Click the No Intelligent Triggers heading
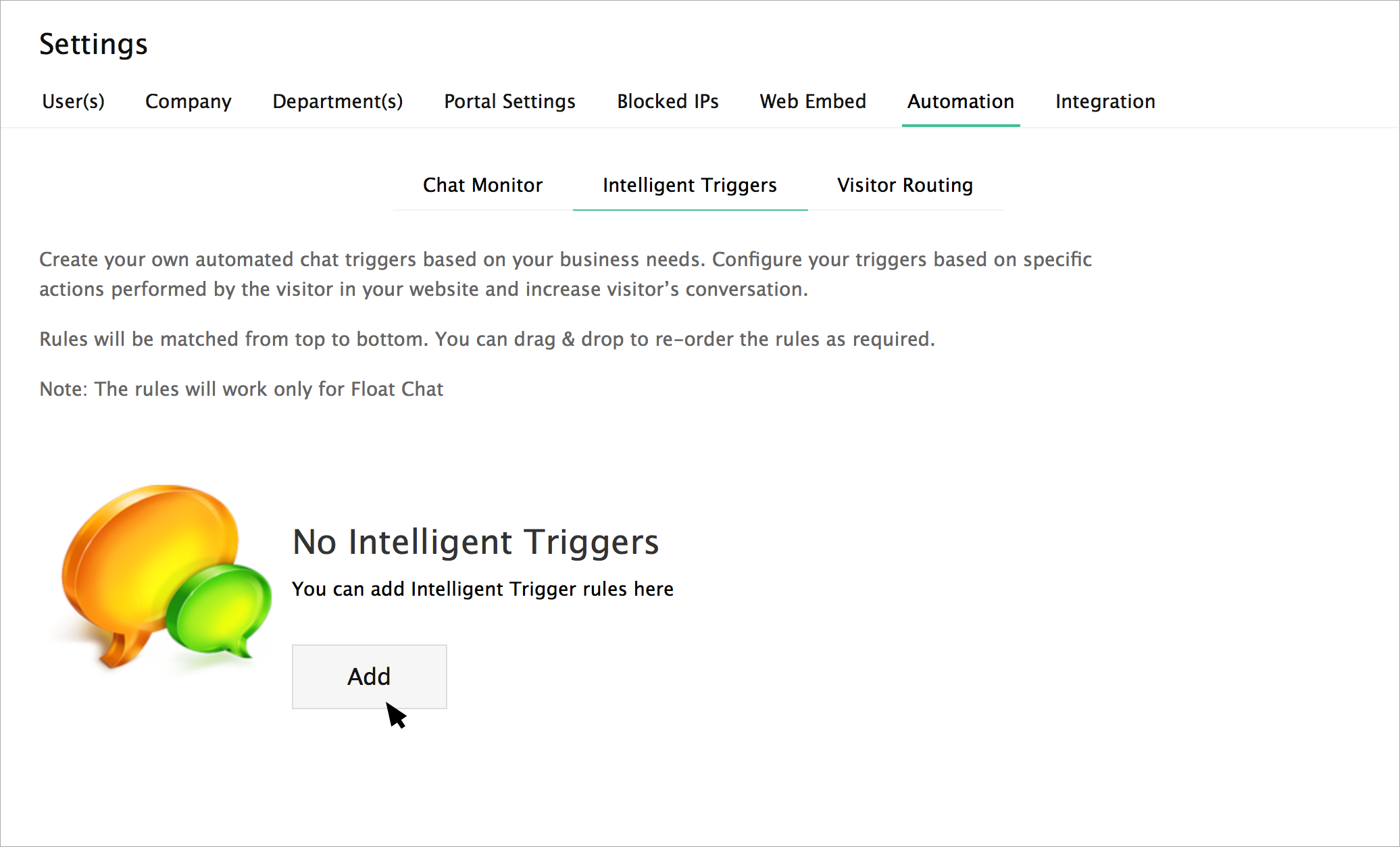1400x847 pixels. (475, 542)
